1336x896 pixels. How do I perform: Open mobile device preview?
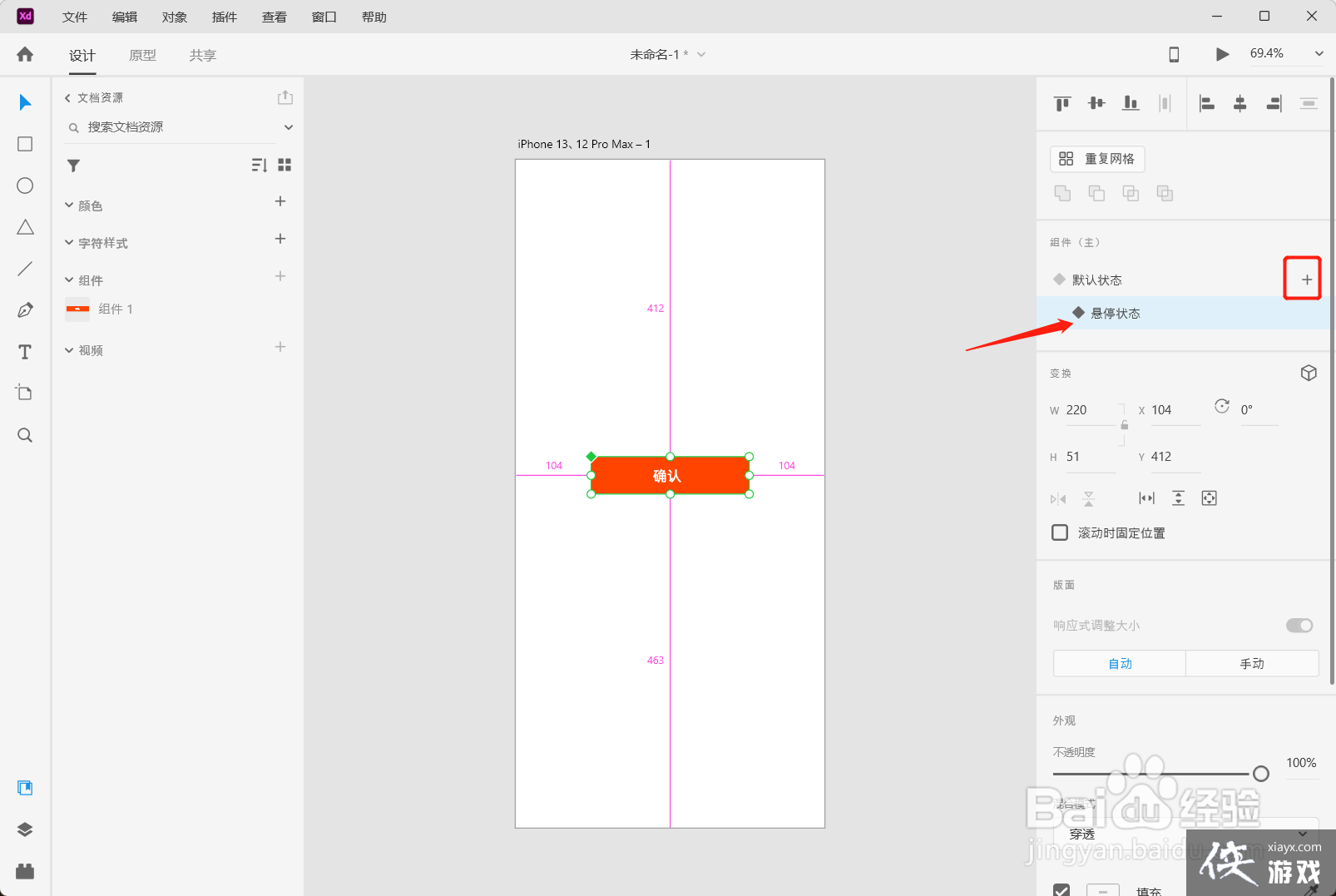tap(1174, 54)
